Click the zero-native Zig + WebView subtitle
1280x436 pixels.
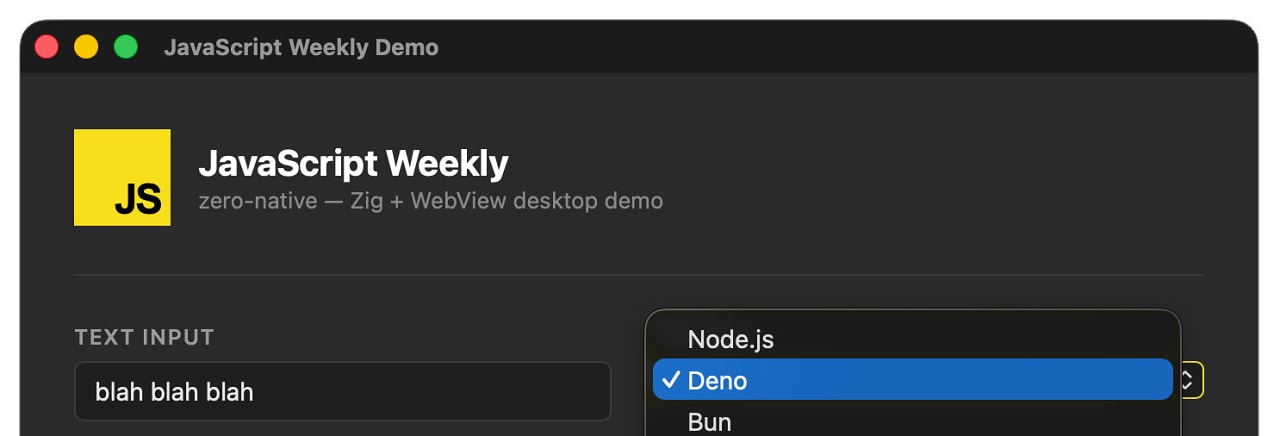[430, 201]
